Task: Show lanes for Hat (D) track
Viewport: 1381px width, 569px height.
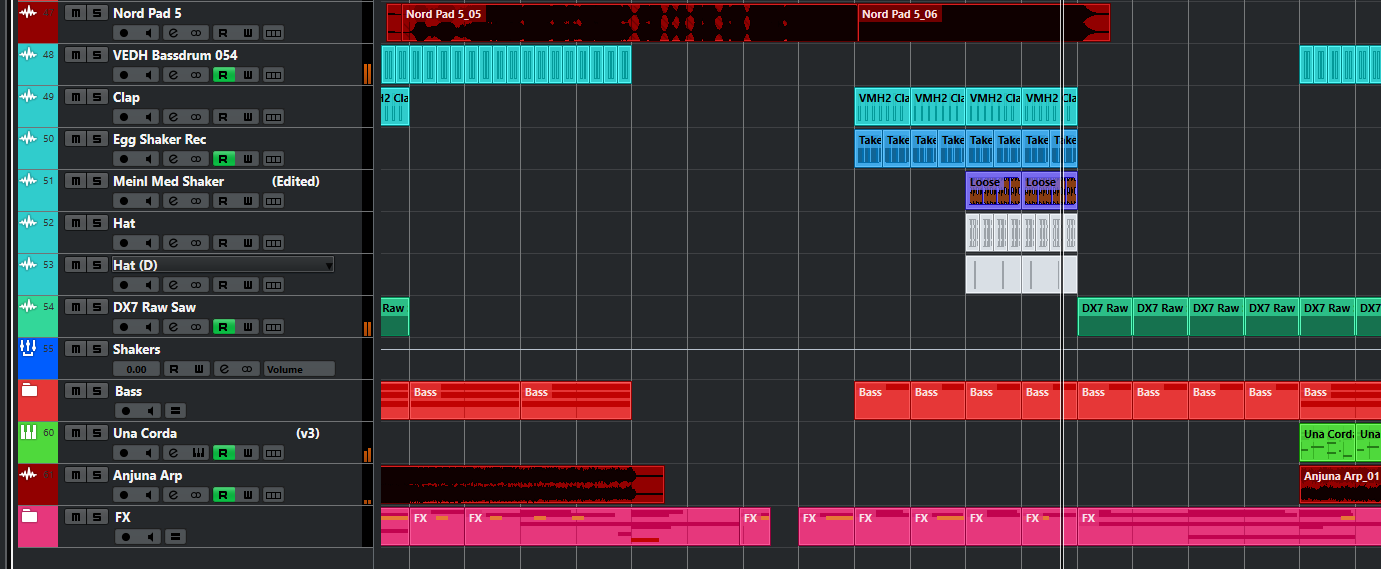Action: click(273, 285)
